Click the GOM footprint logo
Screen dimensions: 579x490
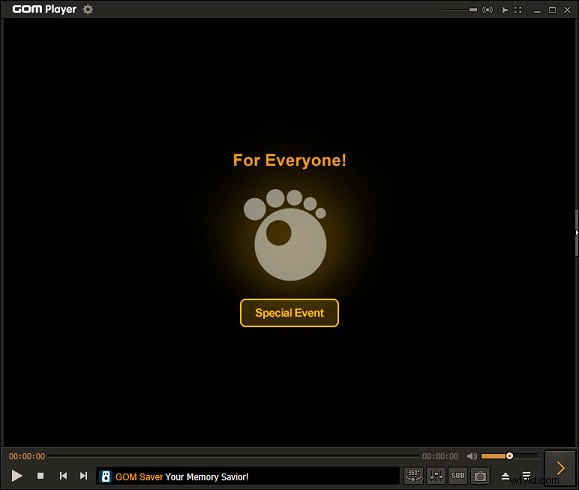click(285, 235)
